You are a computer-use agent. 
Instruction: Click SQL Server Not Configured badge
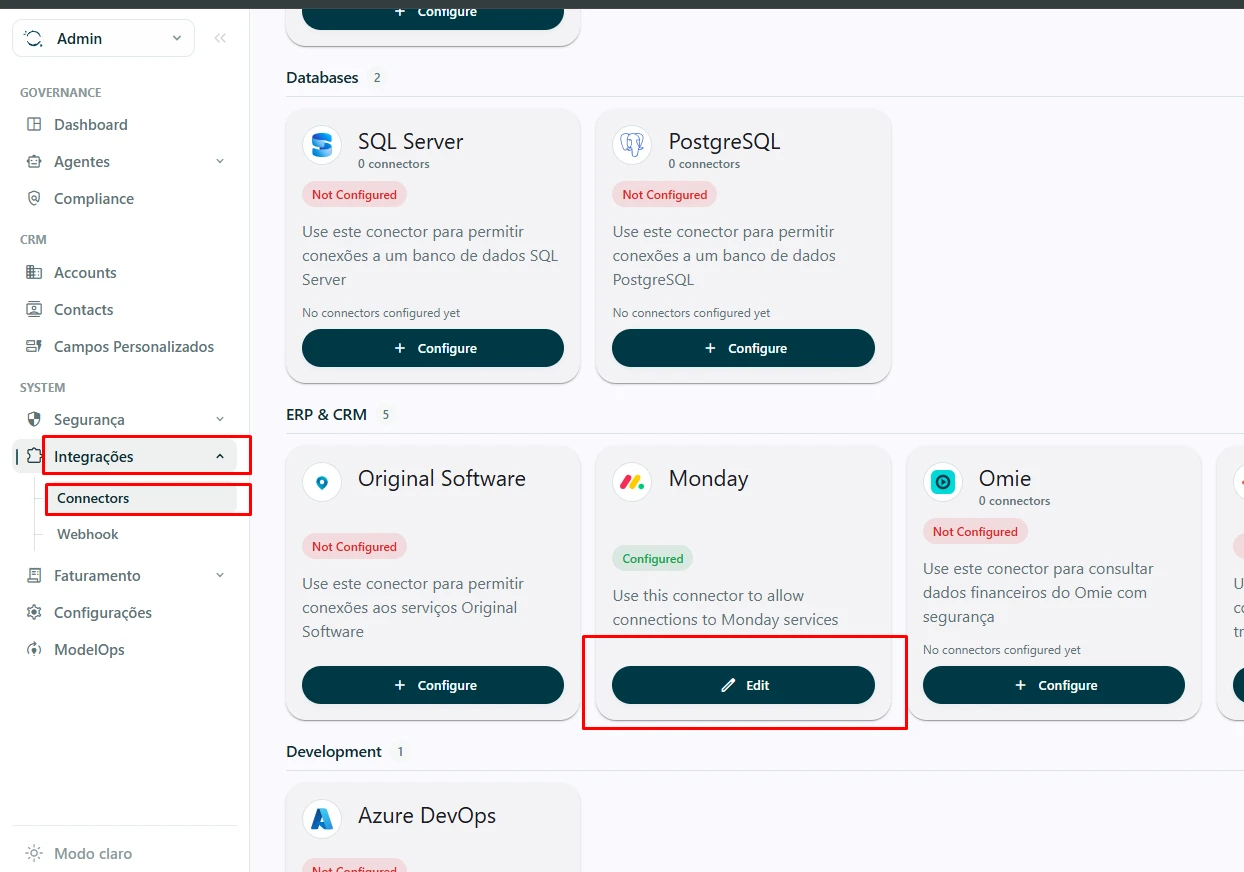(354, 195)
